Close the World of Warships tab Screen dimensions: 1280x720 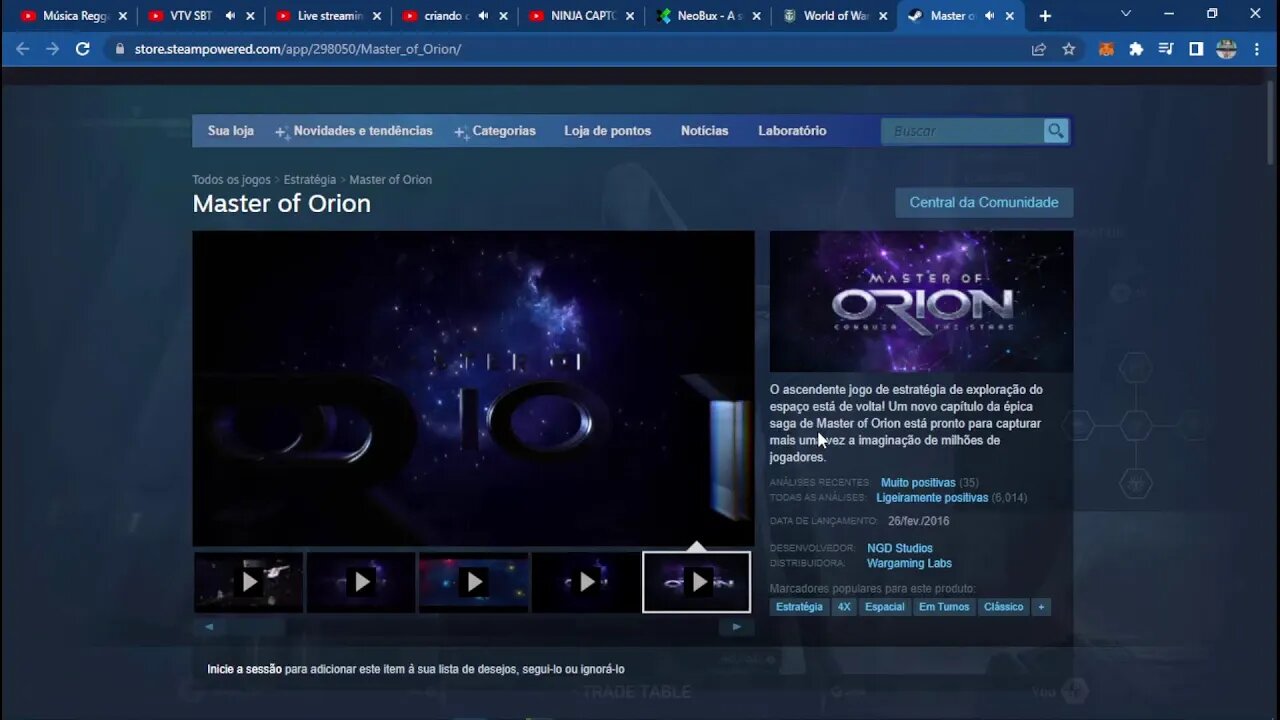[x=883, y=16]
